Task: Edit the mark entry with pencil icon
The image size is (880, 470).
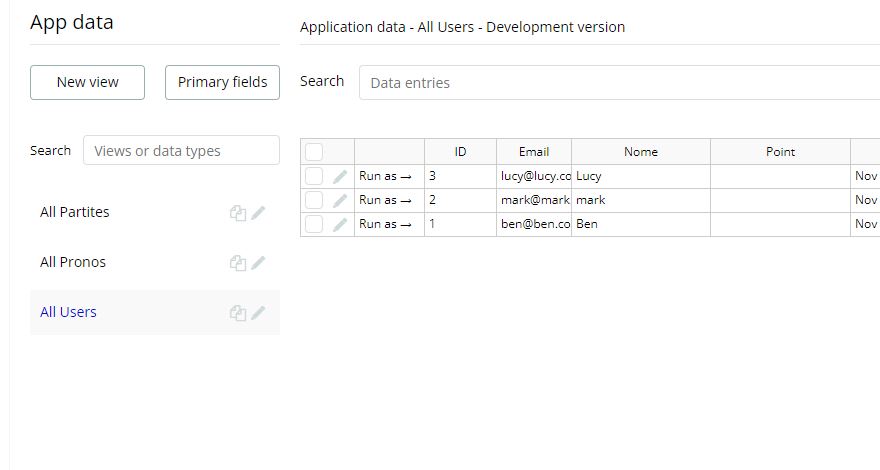Action: point(340,200)
